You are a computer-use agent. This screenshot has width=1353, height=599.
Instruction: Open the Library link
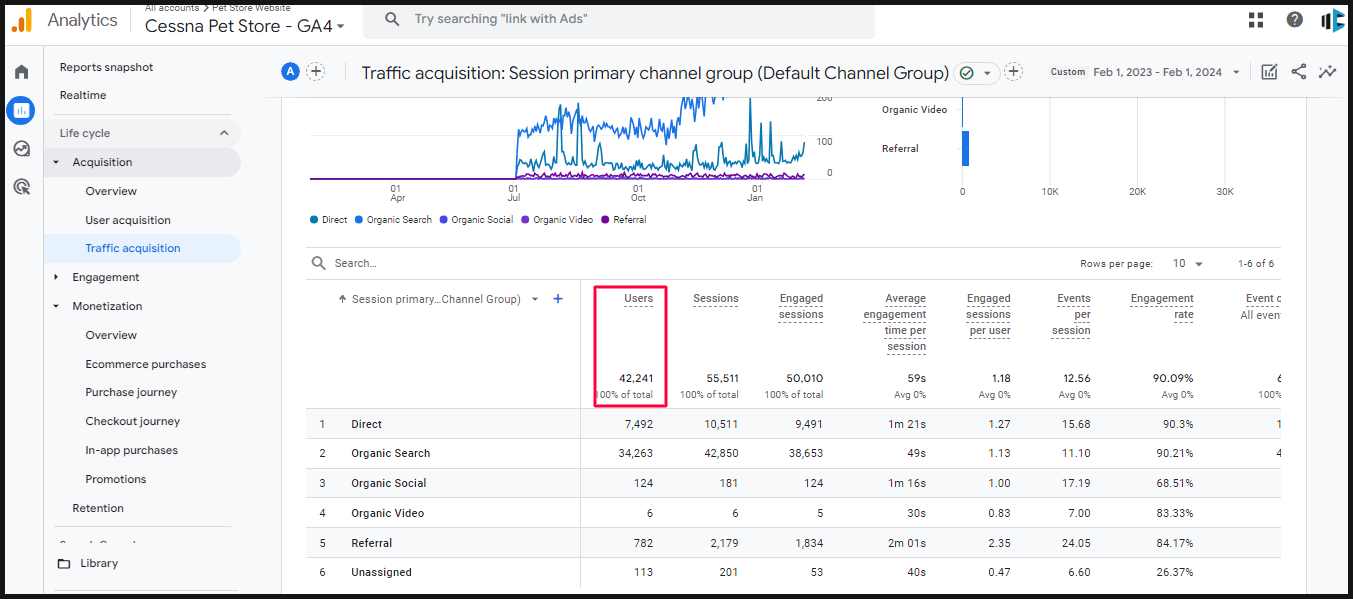coord(99,563)
